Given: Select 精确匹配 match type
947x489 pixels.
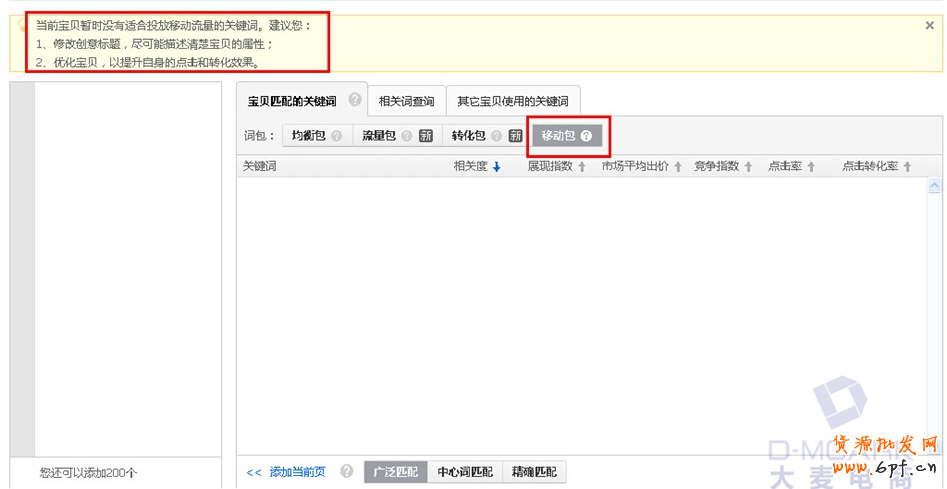Looking at the screenshot, I should (535, 472).
